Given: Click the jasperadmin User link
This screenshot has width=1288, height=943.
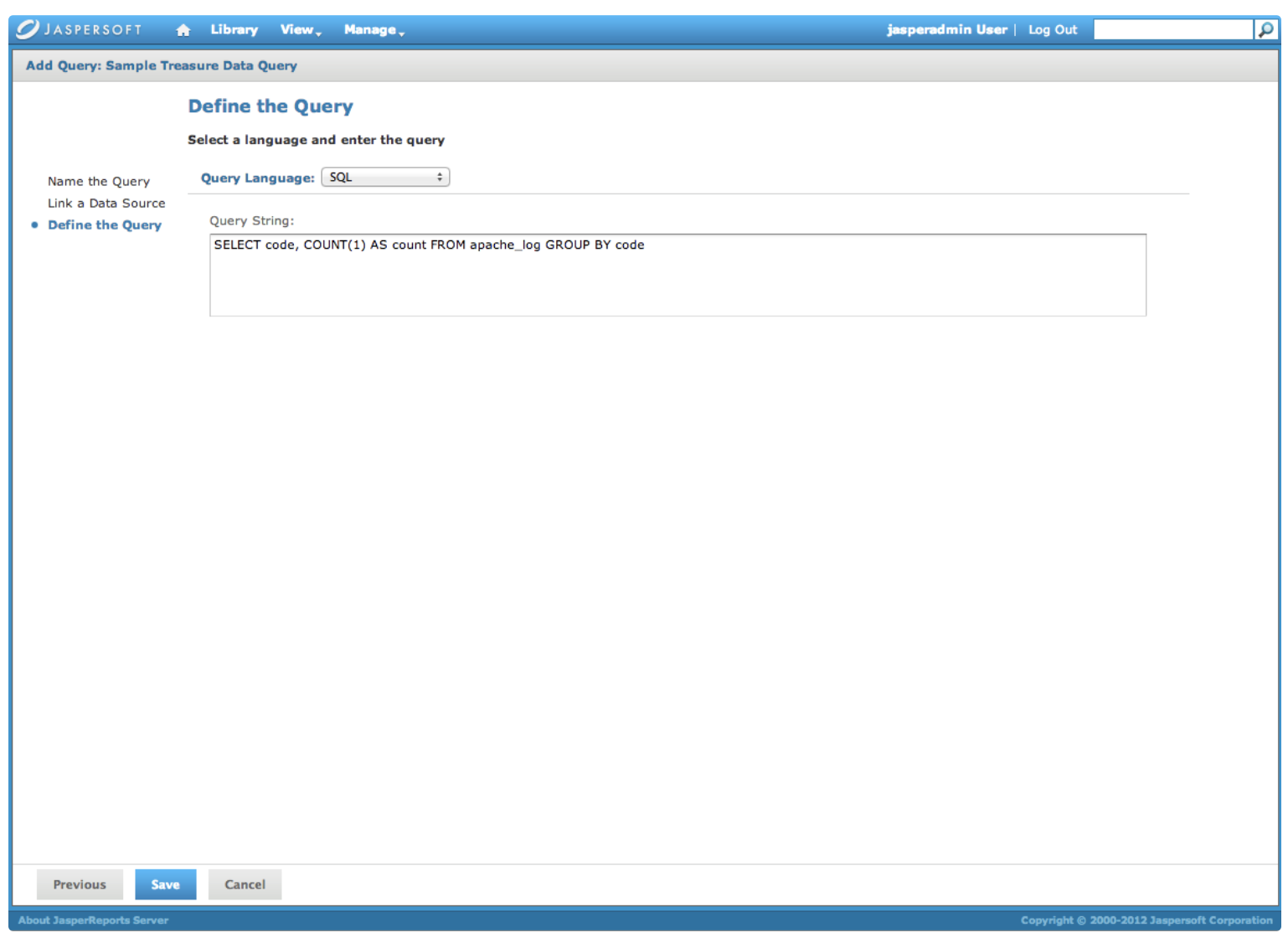Looking at the screenshot, I should [x=946, y=29].
